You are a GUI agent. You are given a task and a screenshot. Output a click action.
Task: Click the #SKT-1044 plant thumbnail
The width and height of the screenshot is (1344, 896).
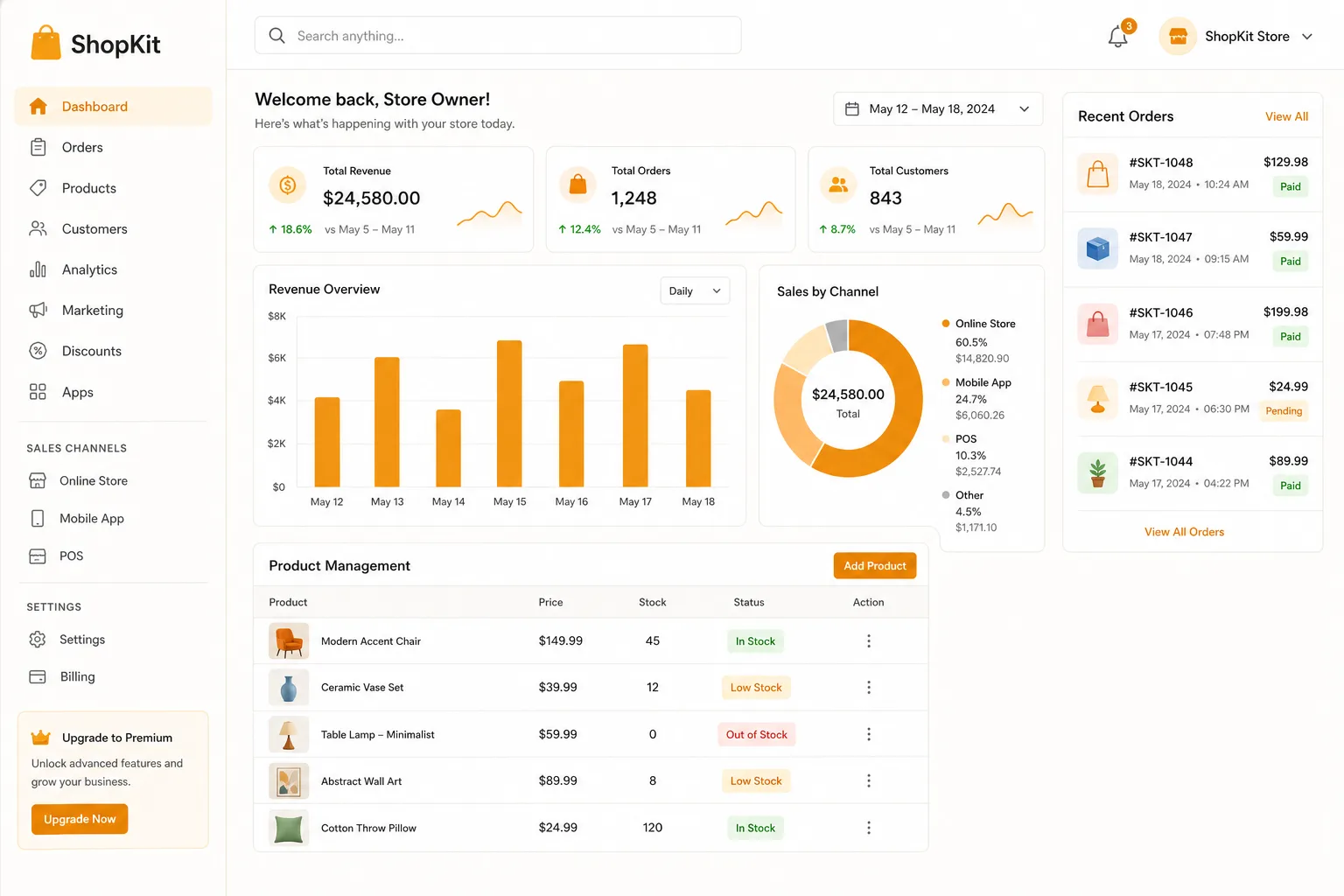coord(1097,473)
